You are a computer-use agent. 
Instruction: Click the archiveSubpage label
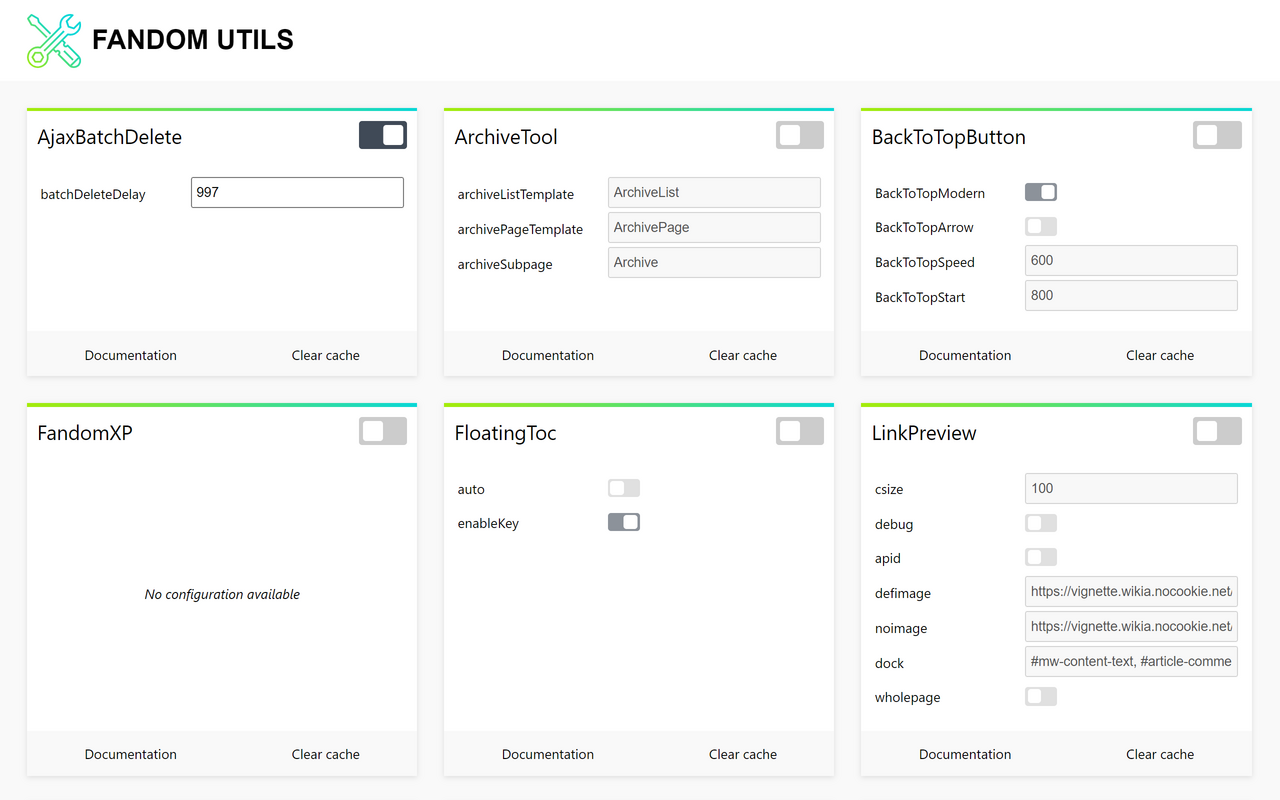point(505,264)
